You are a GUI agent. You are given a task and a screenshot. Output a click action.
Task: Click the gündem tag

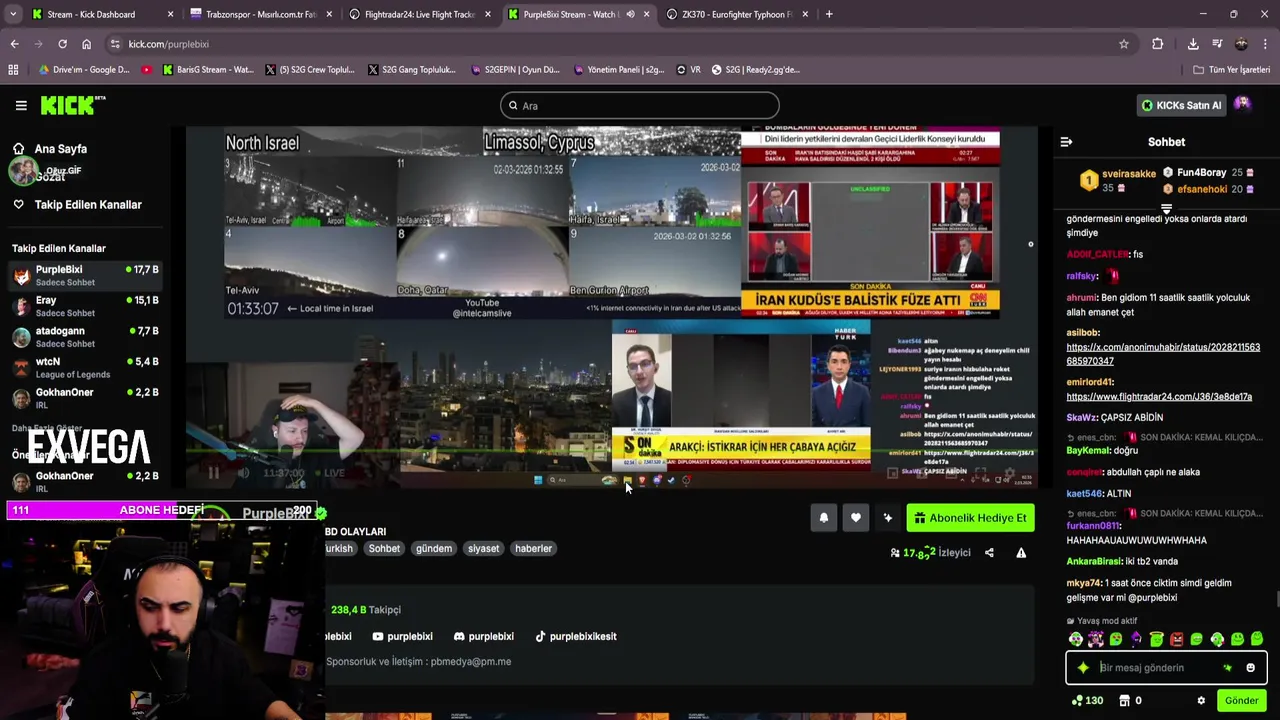(434, 548)
